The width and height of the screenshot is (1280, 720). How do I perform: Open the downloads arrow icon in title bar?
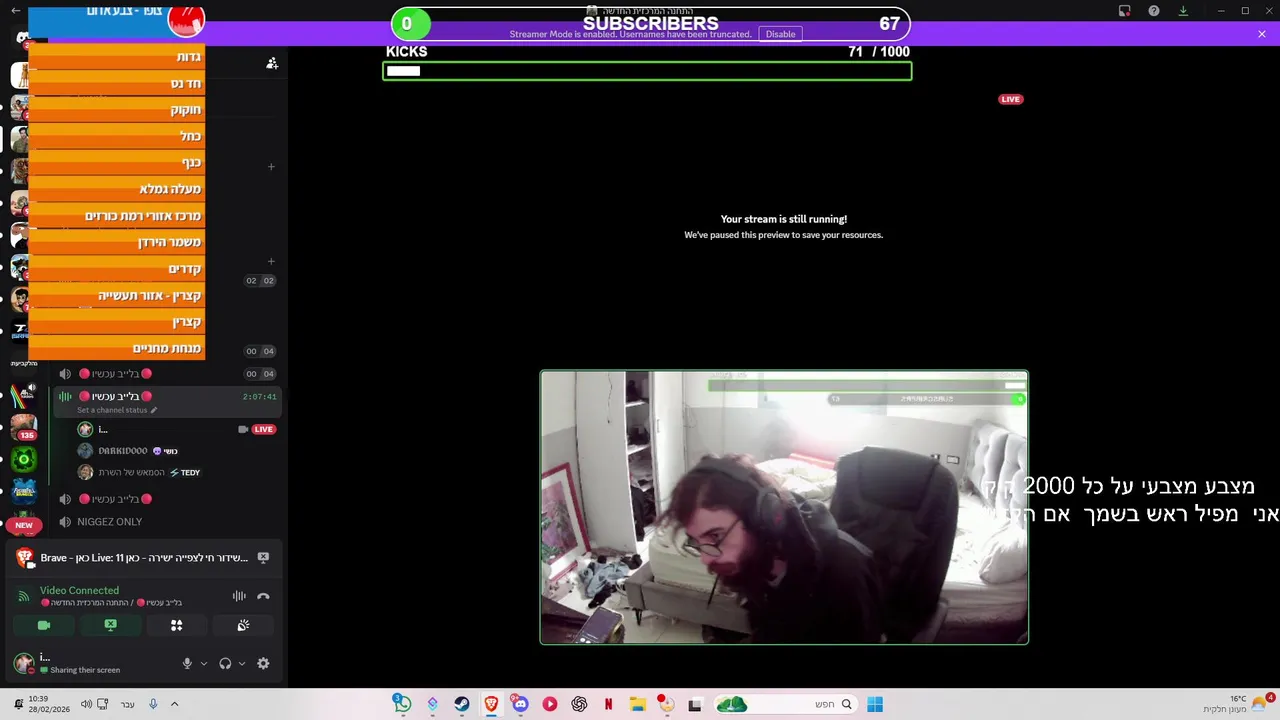[1183, 11]
